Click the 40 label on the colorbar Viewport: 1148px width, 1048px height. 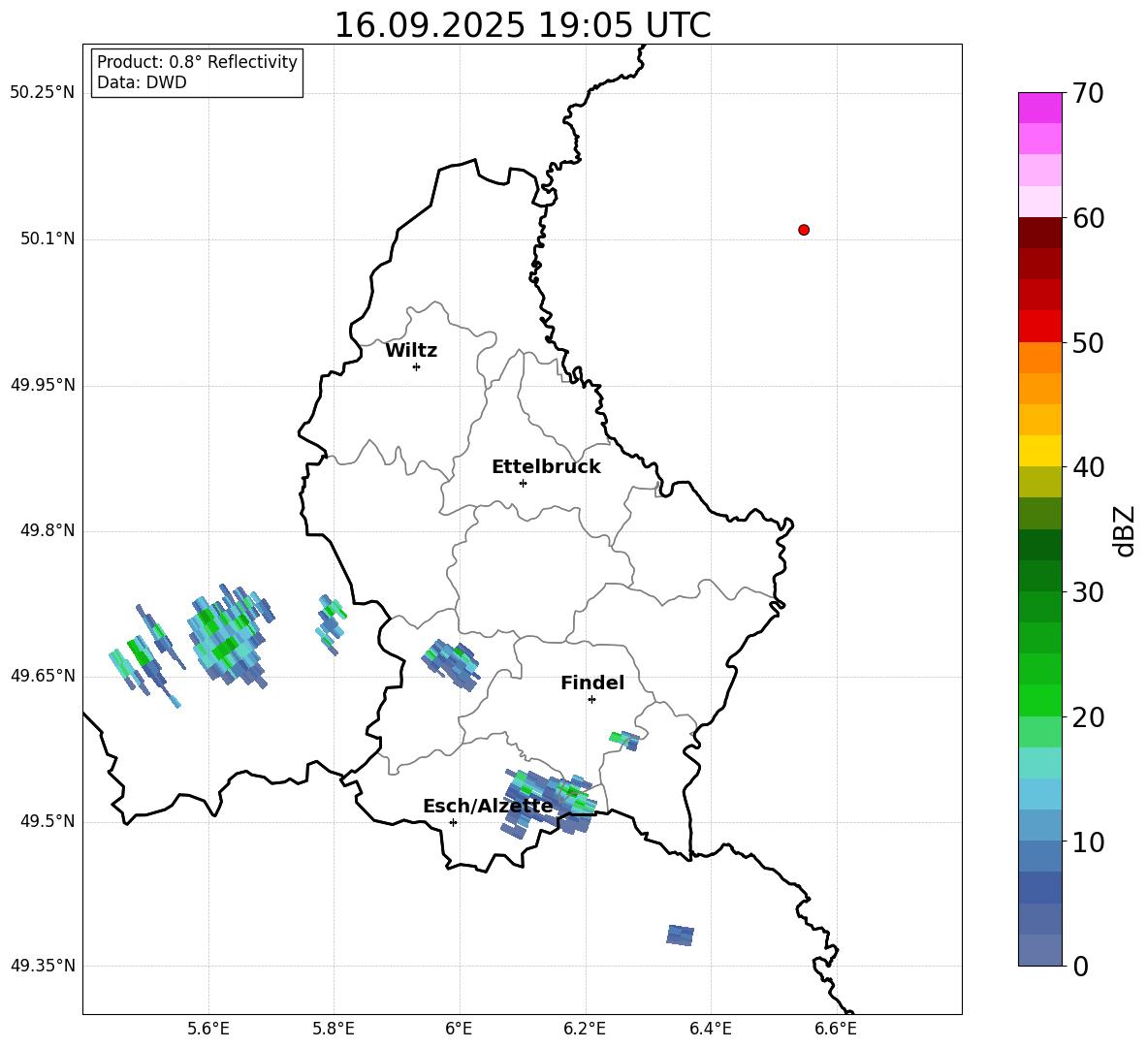point(1088,467)
